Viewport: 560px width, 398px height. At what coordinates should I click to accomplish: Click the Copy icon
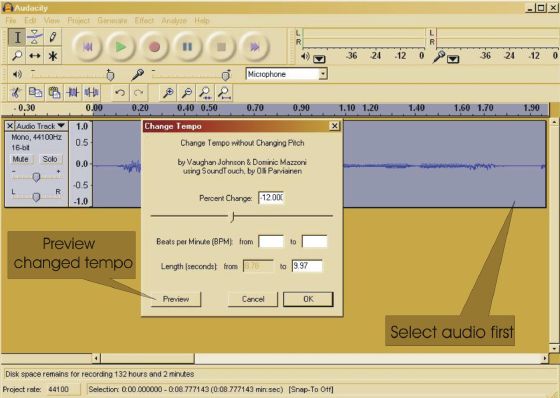[x=35, y=93]
